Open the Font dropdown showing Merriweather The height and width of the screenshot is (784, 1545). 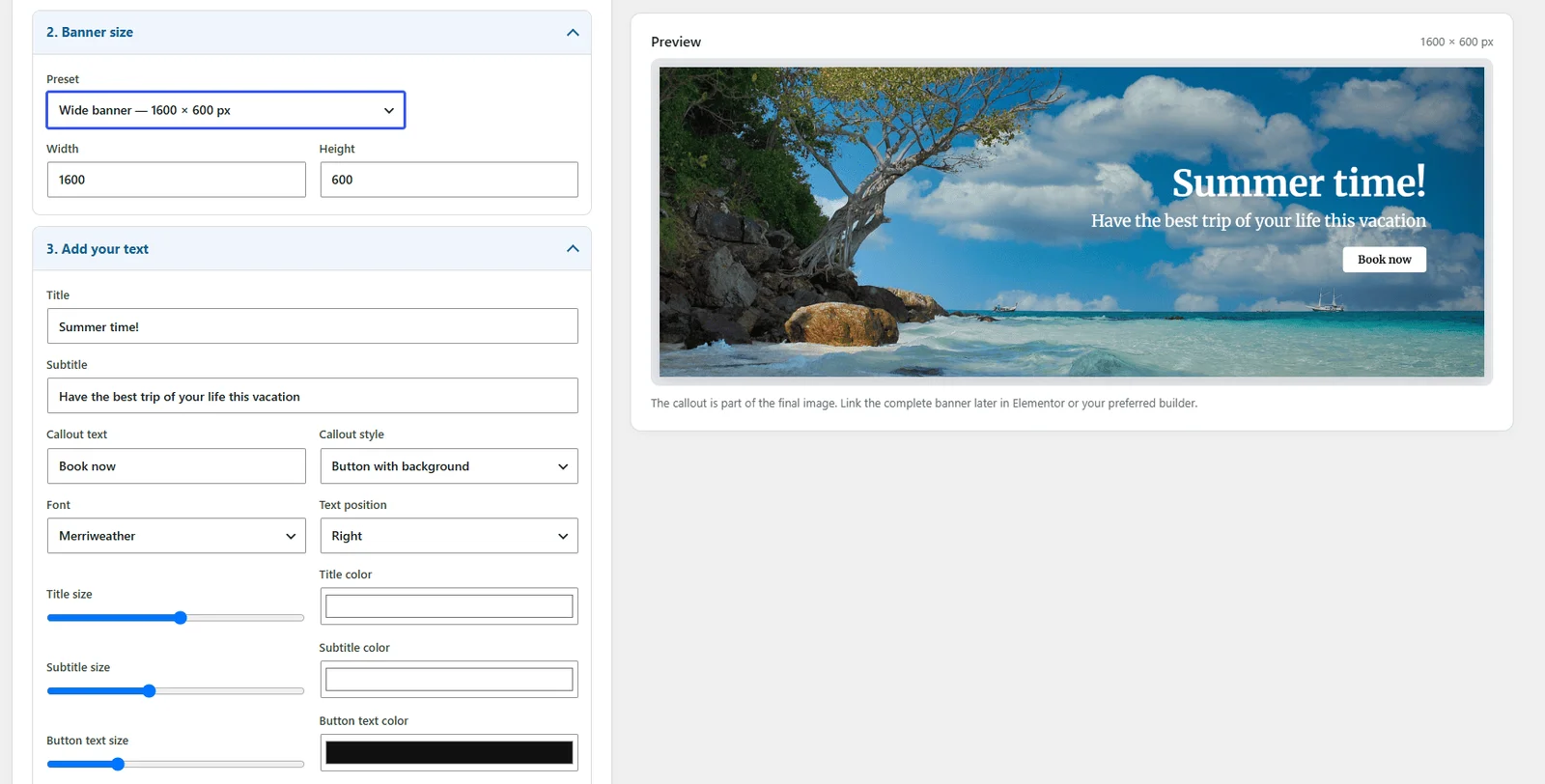click(177, 536)
